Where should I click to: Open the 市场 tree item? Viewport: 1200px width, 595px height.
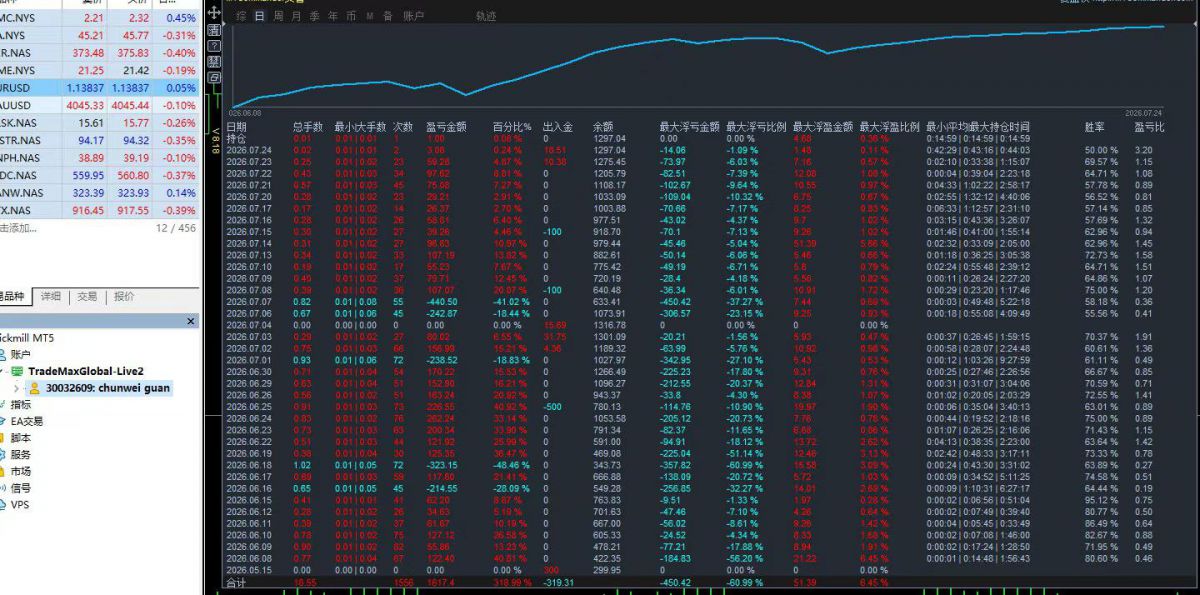(21, 471)
